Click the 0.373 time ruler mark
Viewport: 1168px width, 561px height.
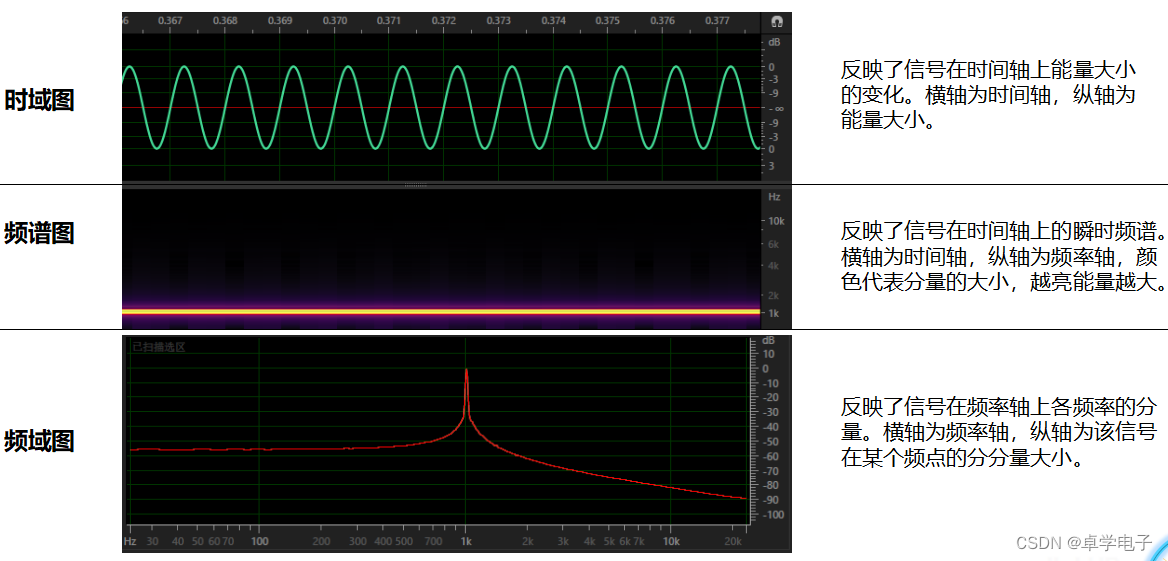[498, 21]
